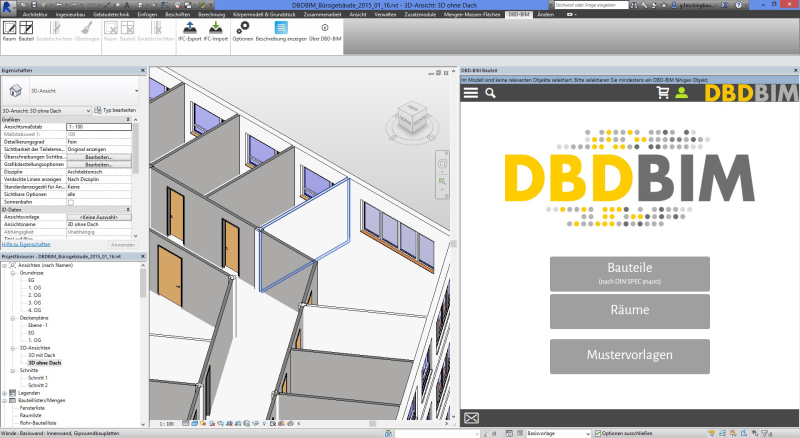800x438 pixels.
Task: Open the DBD-BIM hamburger menu
Action: tap(470, 93)
